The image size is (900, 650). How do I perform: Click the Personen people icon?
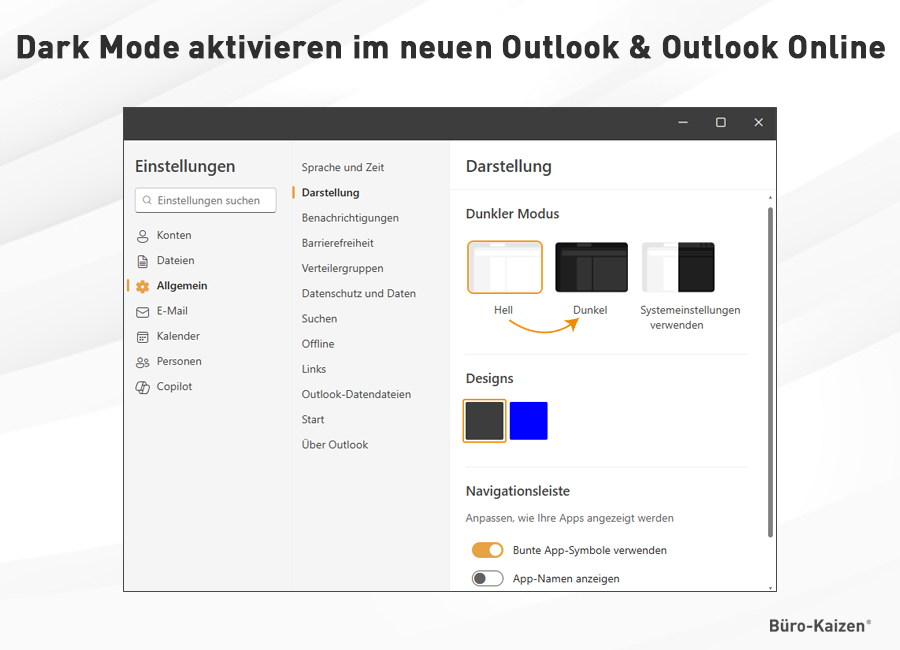pos(142,362)
